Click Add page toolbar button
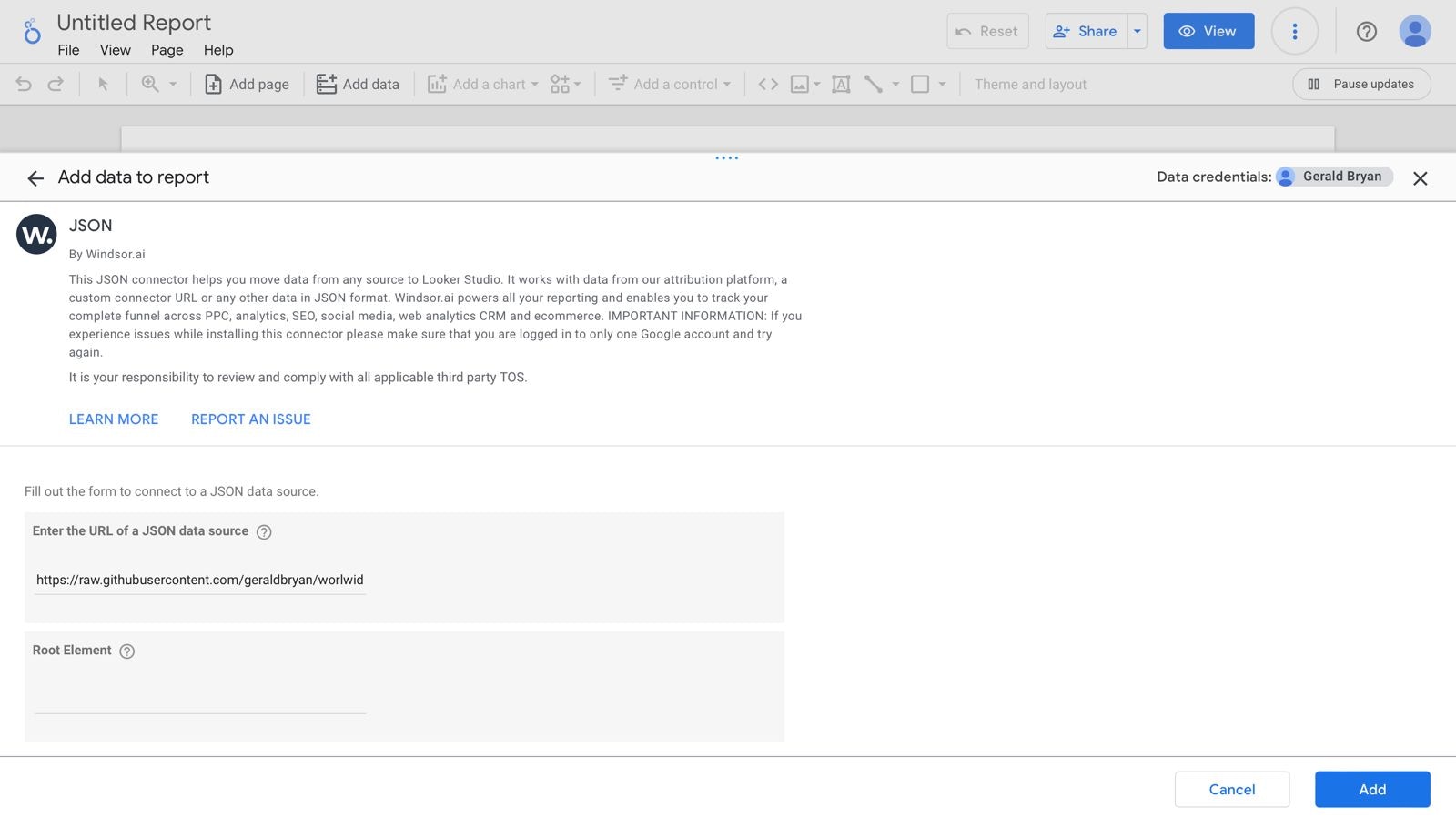The height and width of the screenshot is (828, 1456). pyautogui.click(x=247, y=84)
